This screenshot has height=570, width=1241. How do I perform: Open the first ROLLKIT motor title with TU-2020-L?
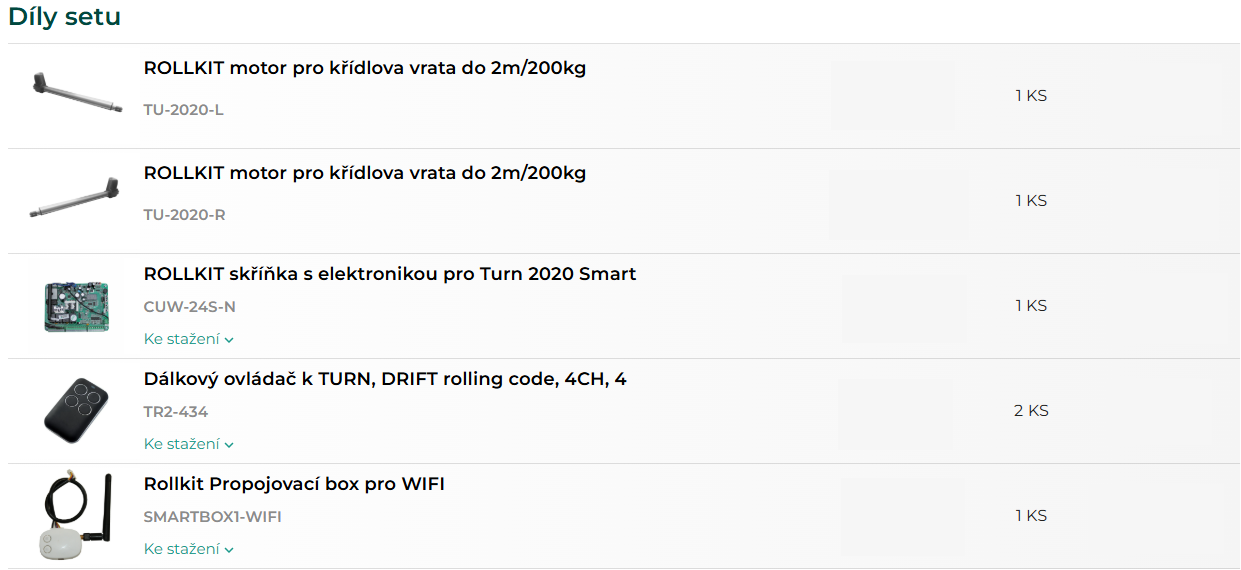(365, 69)
